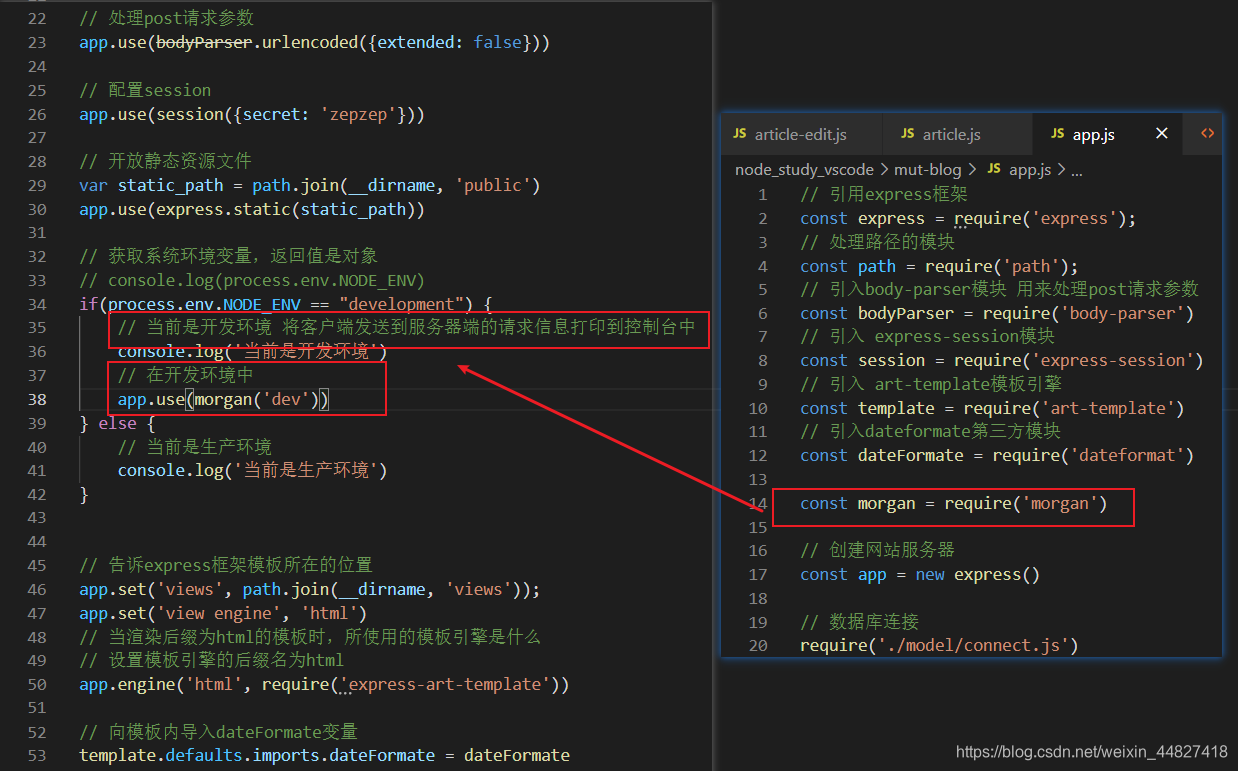Click the JS icon in the breadcrumb path
Screen dimensions: 1238x771
[x=994, y=169]
